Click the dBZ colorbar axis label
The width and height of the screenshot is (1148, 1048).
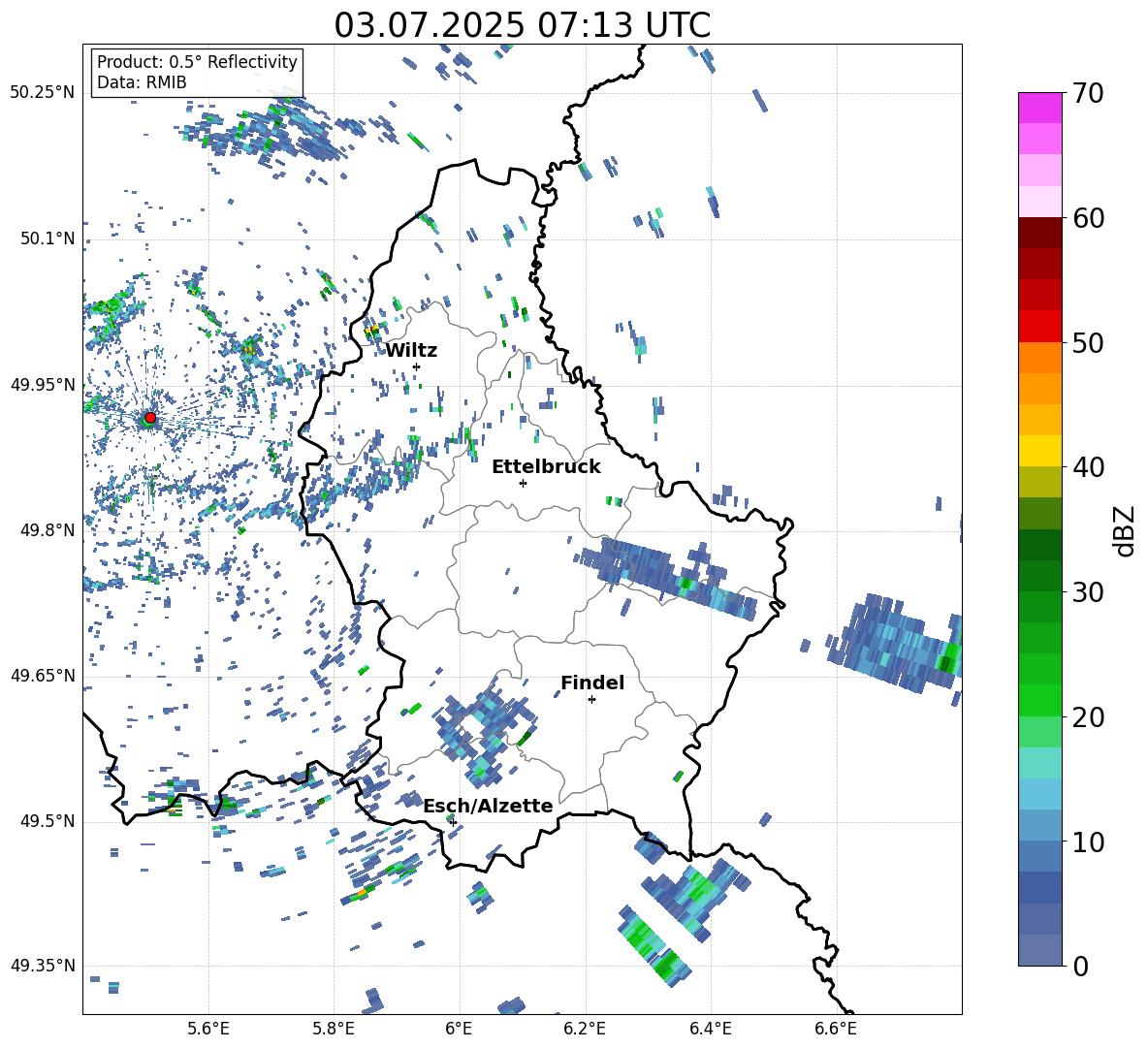[x=1126, y=530]
